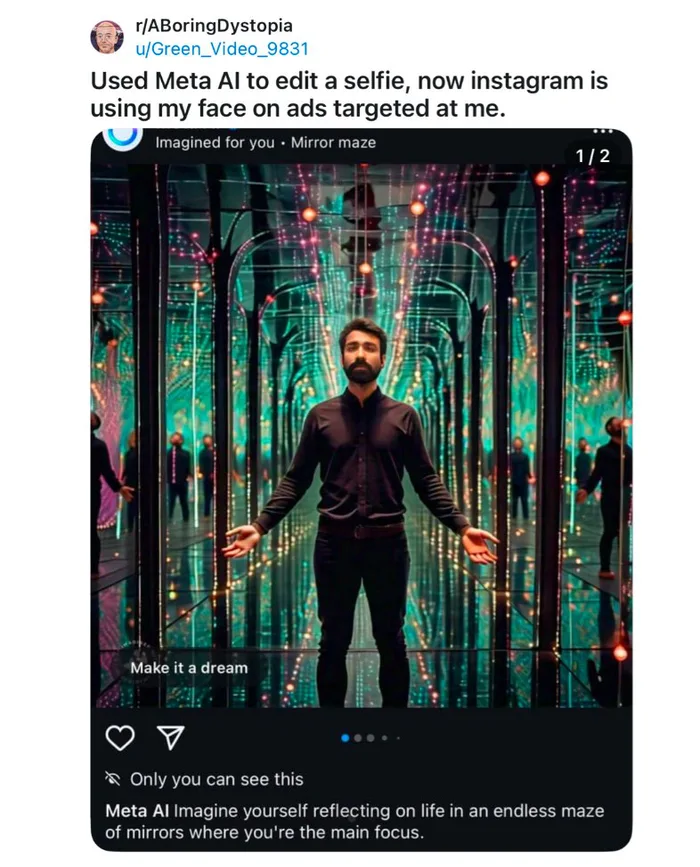700x867 pixels.
Task: Select the active blue carousel dot
Action: coord(346,738)
